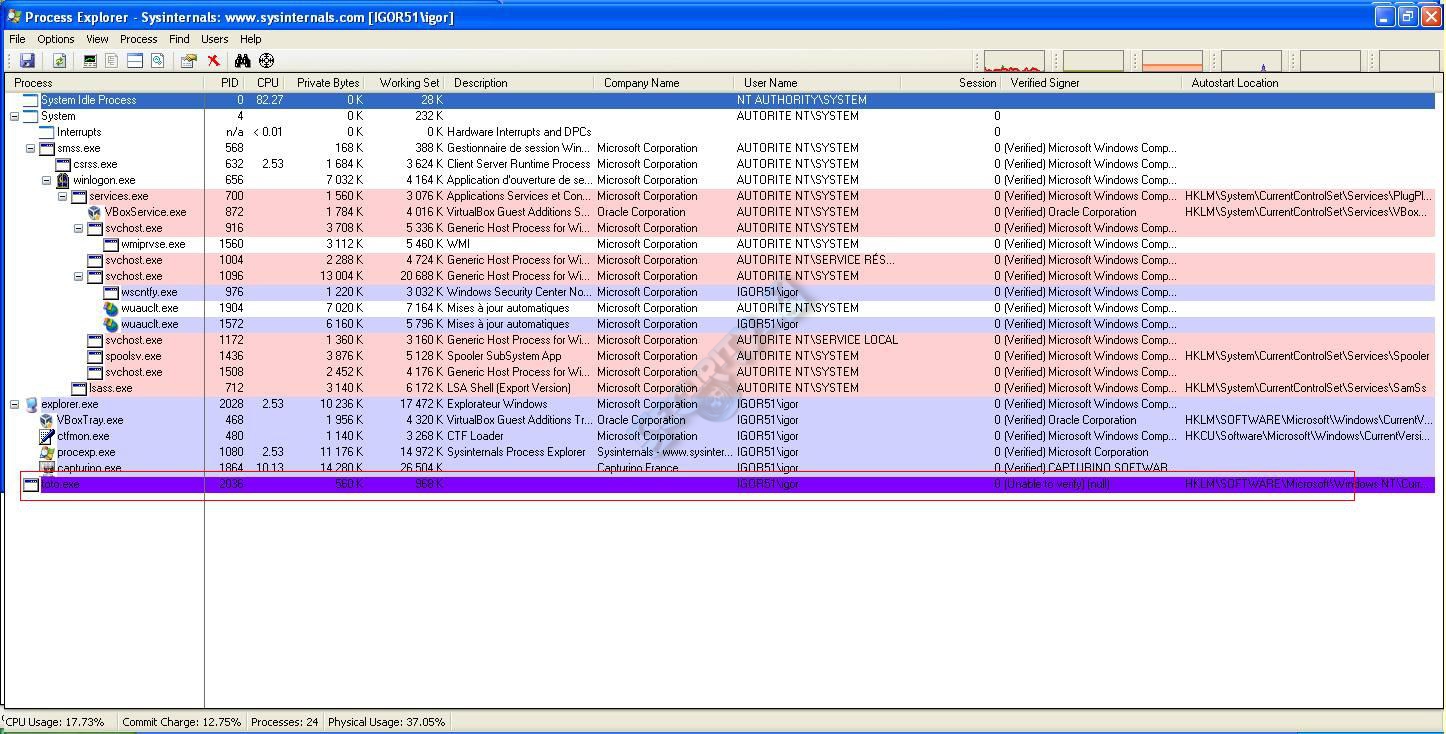Click the winlogon.exe process icon
1446x734 pixels.
[63, 180]
